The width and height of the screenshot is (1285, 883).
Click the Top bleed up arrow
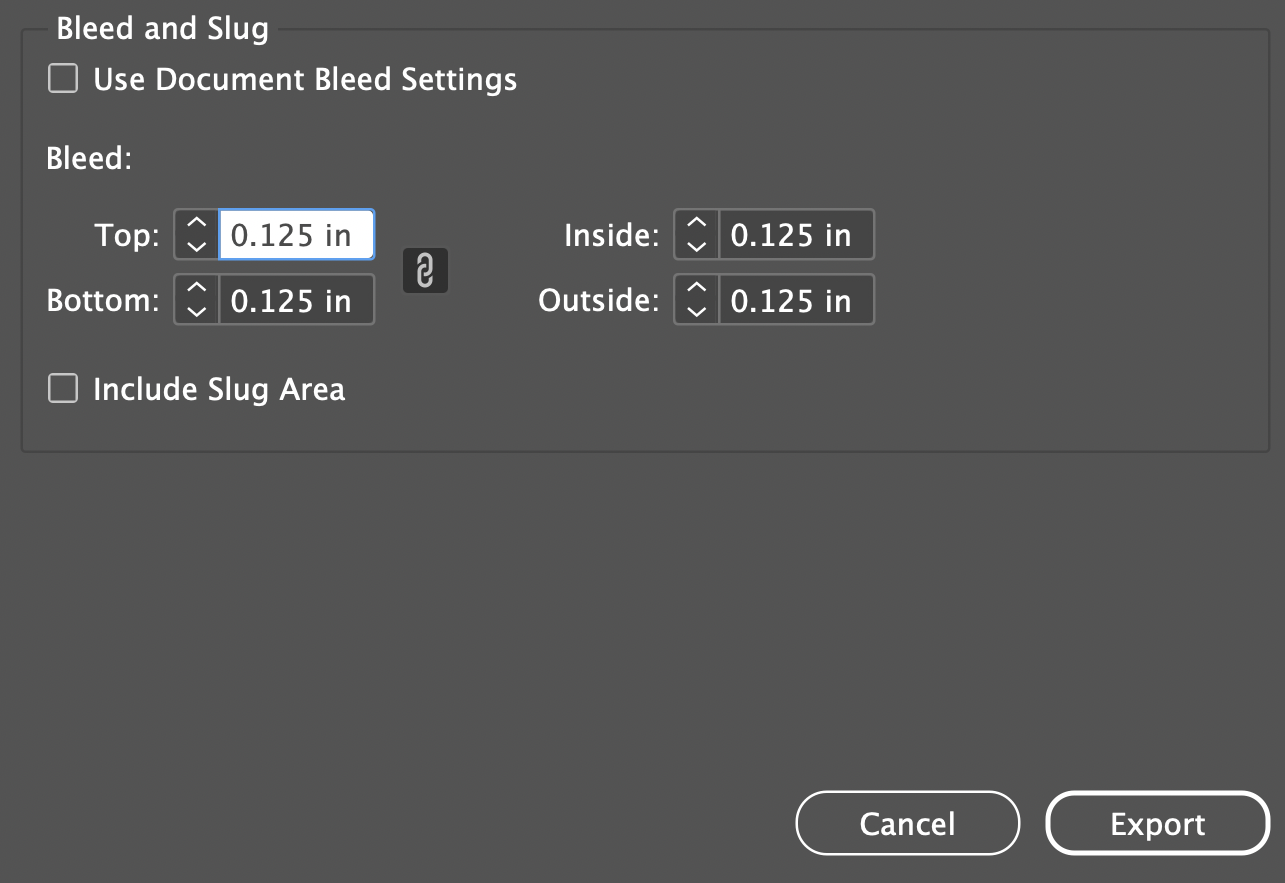tap(197, 224)
